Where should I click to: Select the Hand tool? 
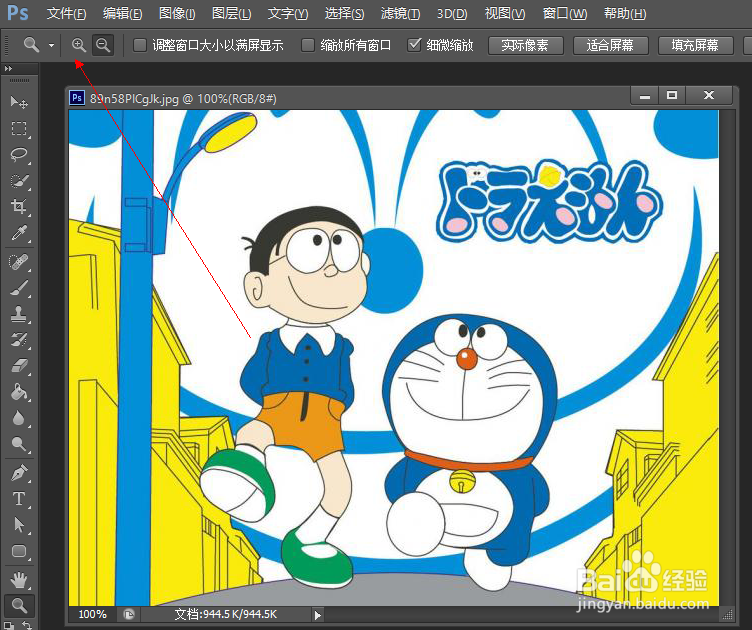pos(19,581)
